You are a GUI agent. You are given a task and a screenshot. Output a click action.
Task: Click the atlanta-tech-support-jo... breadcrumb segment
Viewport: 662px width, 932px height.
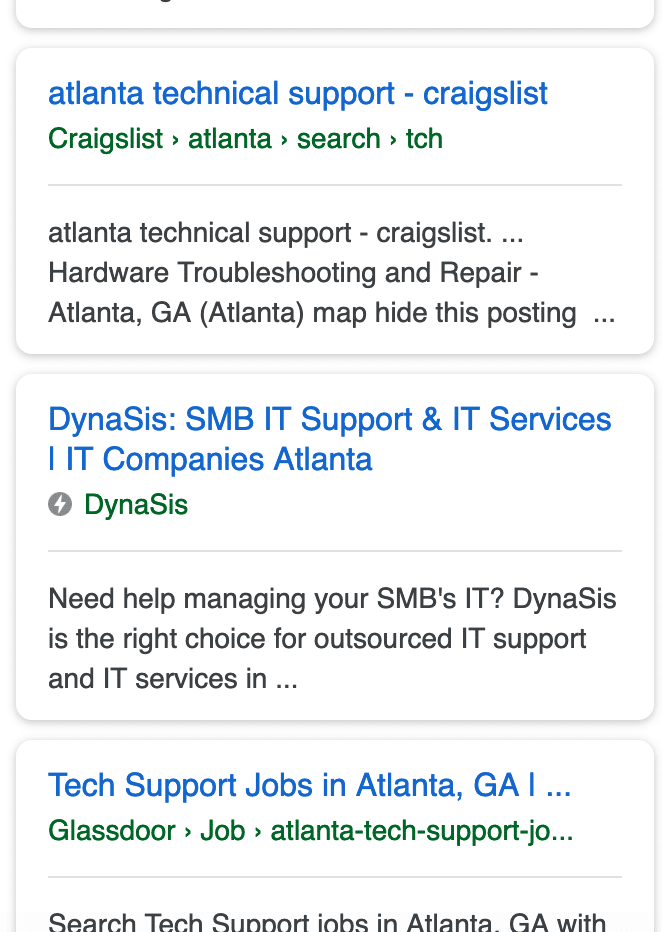pyautogui.click(x=422, y=830)
